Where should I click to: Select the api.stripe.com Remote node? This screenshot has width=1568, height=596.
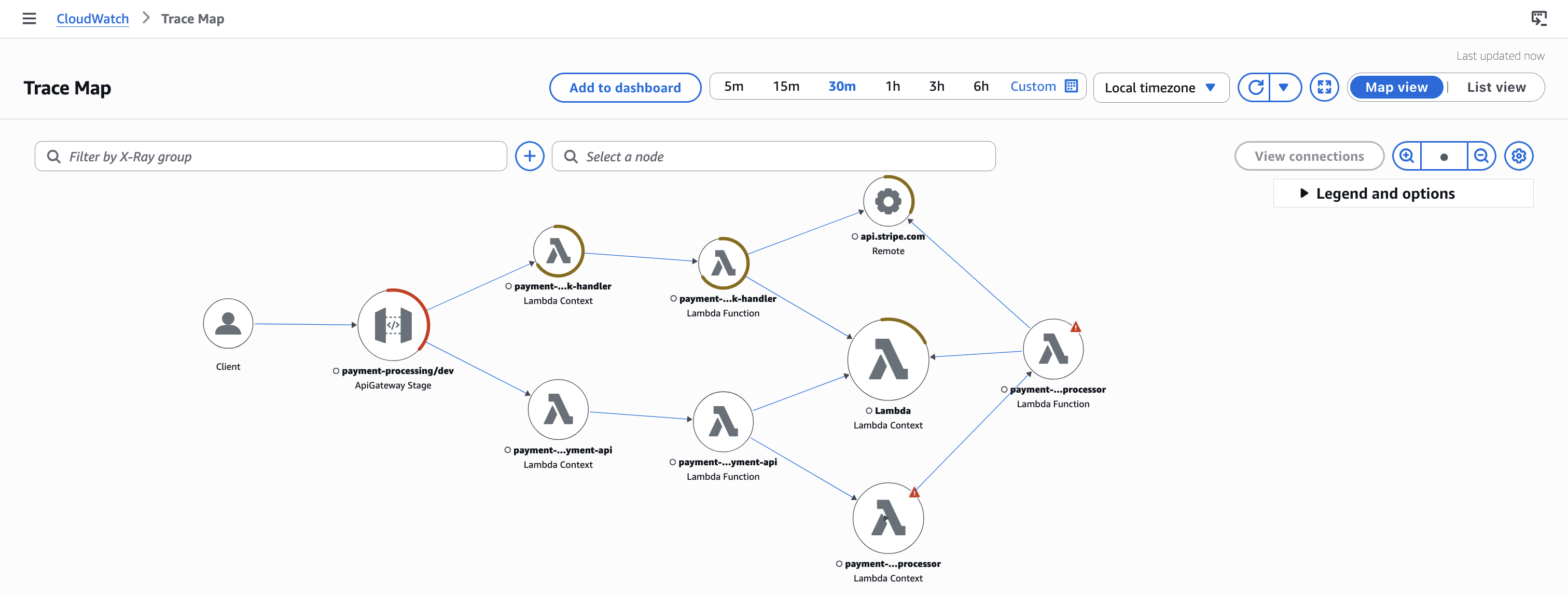point(888,201)
